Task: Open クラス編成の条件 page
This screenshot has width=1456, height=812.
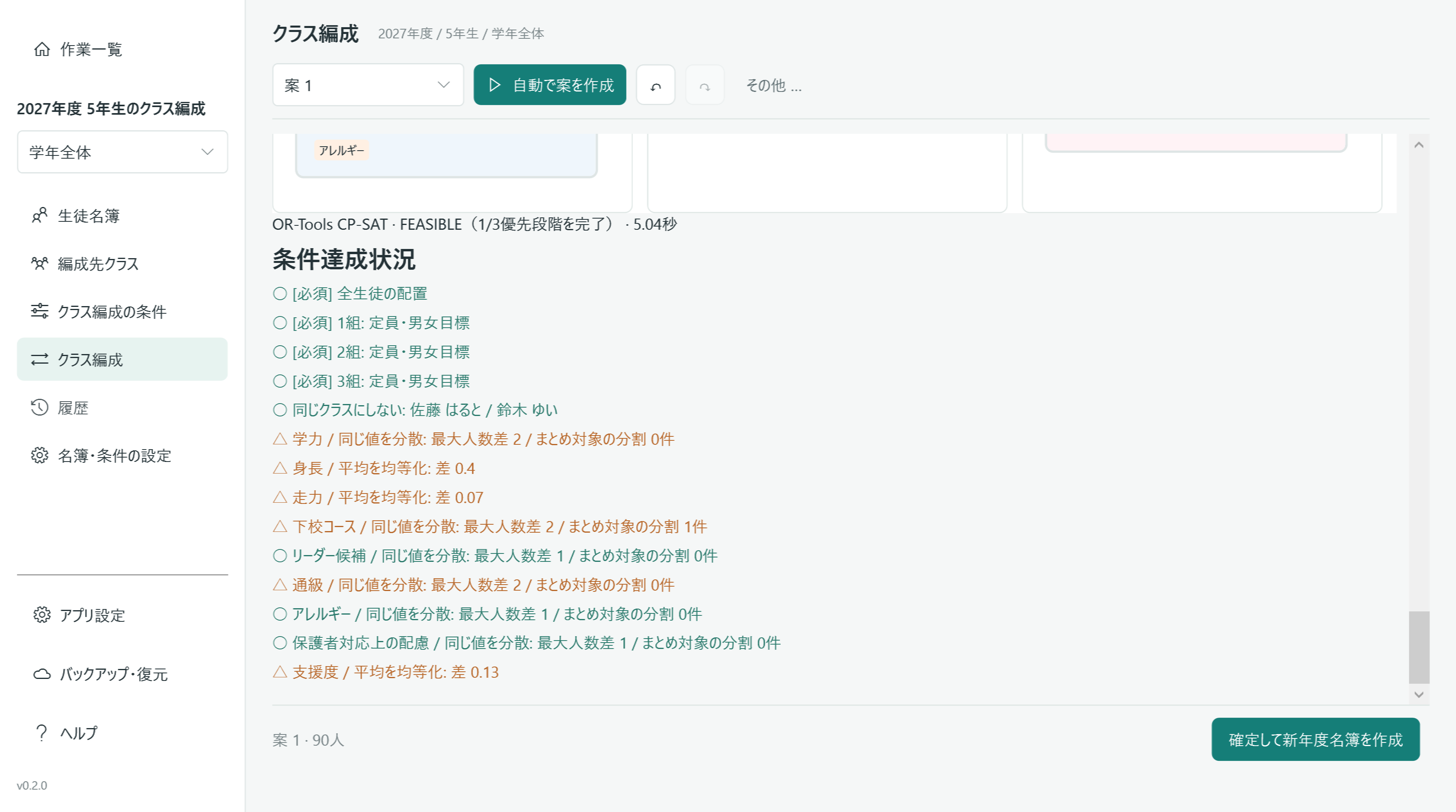Action: coord(122,311)
